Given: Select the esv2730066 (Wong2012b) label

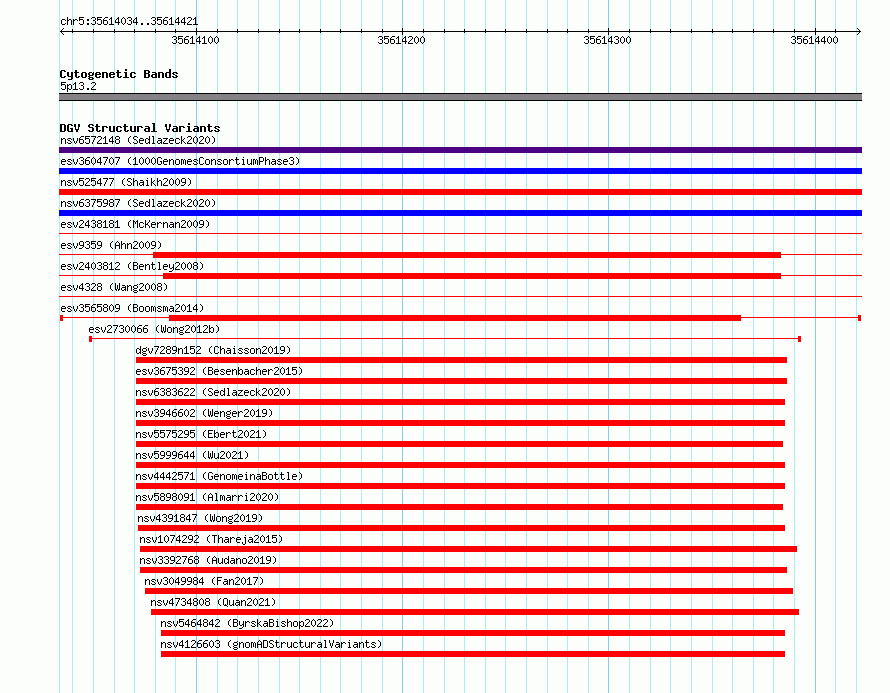Looking at the screenshot, I should [x=154, y=329].
